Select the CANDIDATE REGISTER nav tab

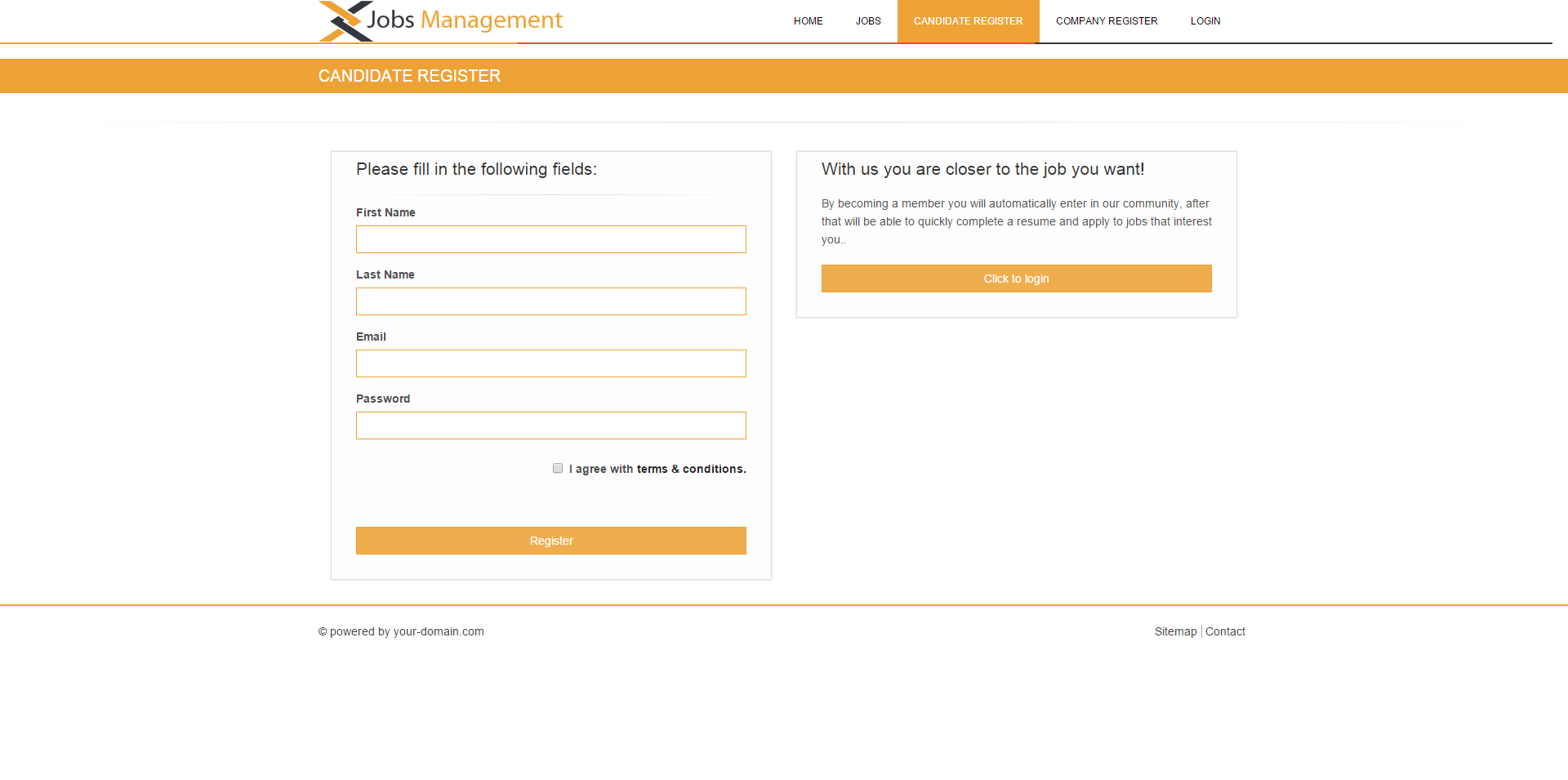coord(968,21)
